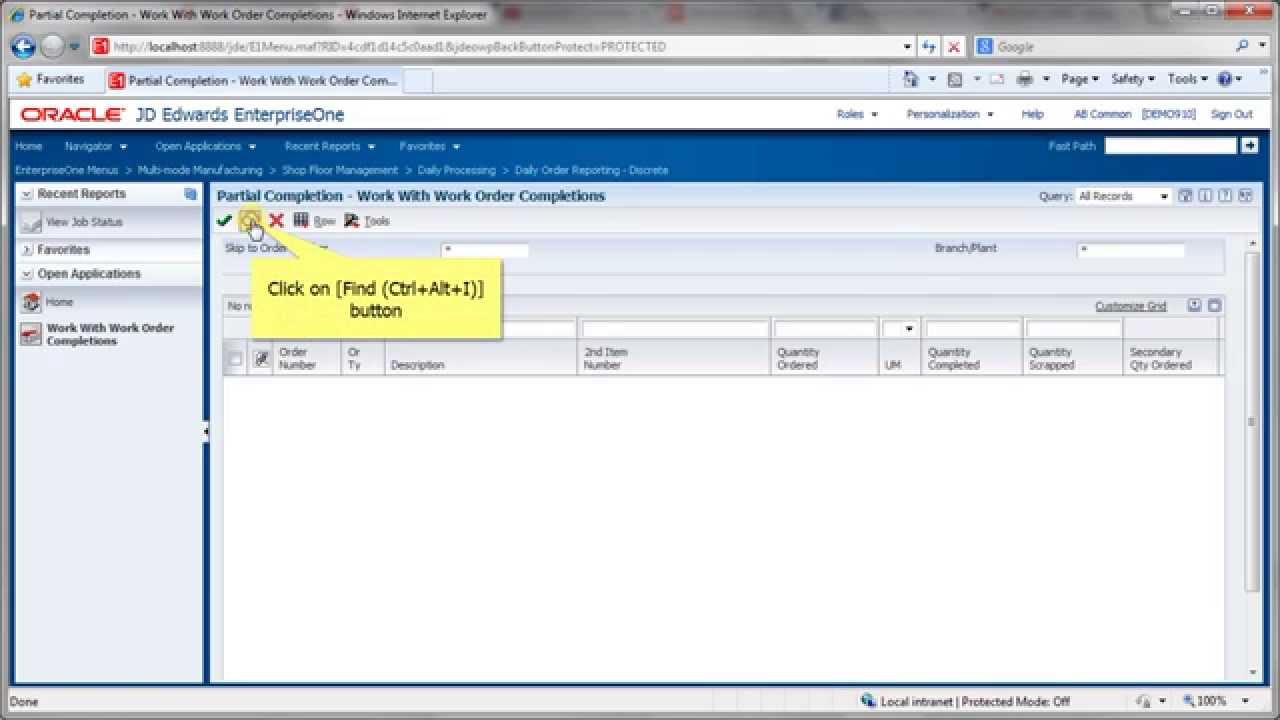
Task: Open the form Tools exit menu
Action: tap(367, 221)
